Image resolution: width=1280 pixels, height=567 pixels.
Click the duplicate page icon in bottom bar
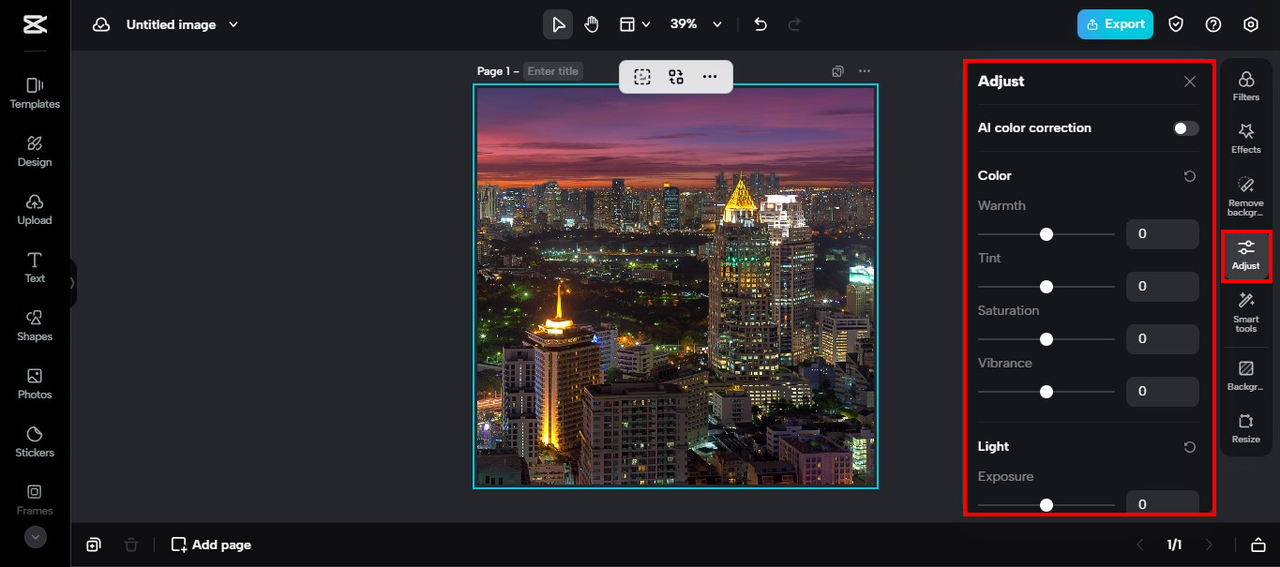click(x=93, y=545)
